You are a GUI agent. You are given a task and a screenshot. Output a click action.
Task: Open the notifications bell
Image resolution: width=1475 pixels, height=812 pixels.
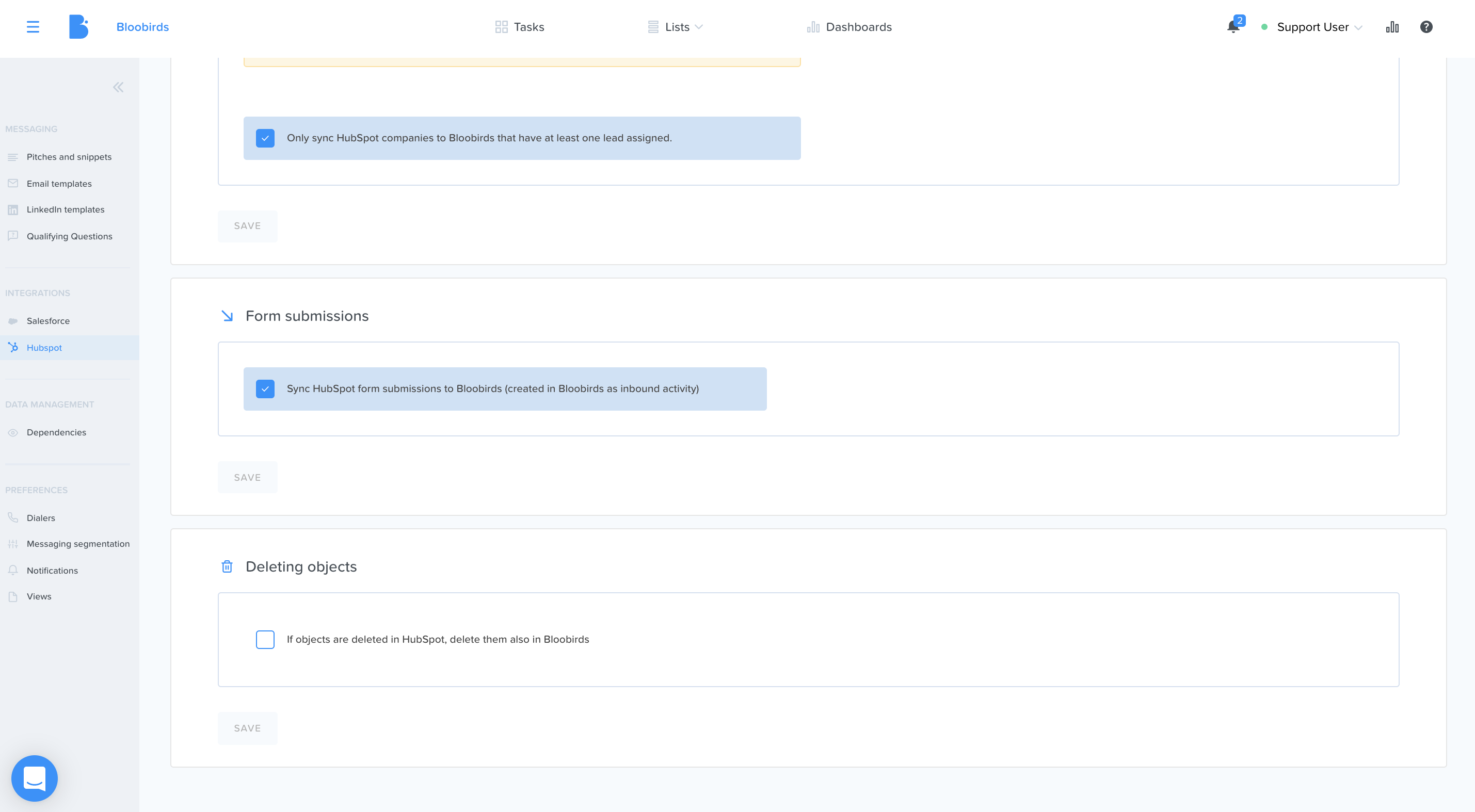click(1233, 27)
